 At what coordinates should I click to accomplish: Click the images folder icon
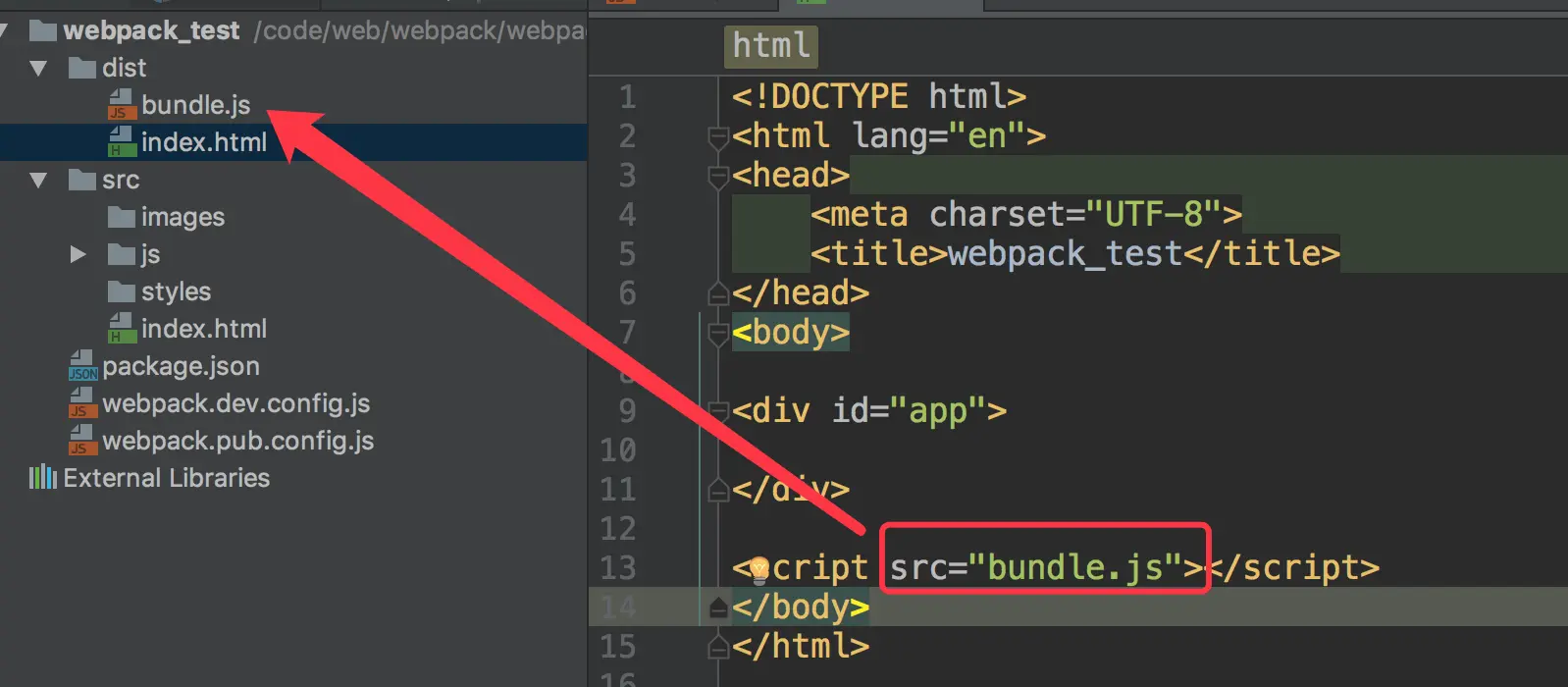click(122, 217)
